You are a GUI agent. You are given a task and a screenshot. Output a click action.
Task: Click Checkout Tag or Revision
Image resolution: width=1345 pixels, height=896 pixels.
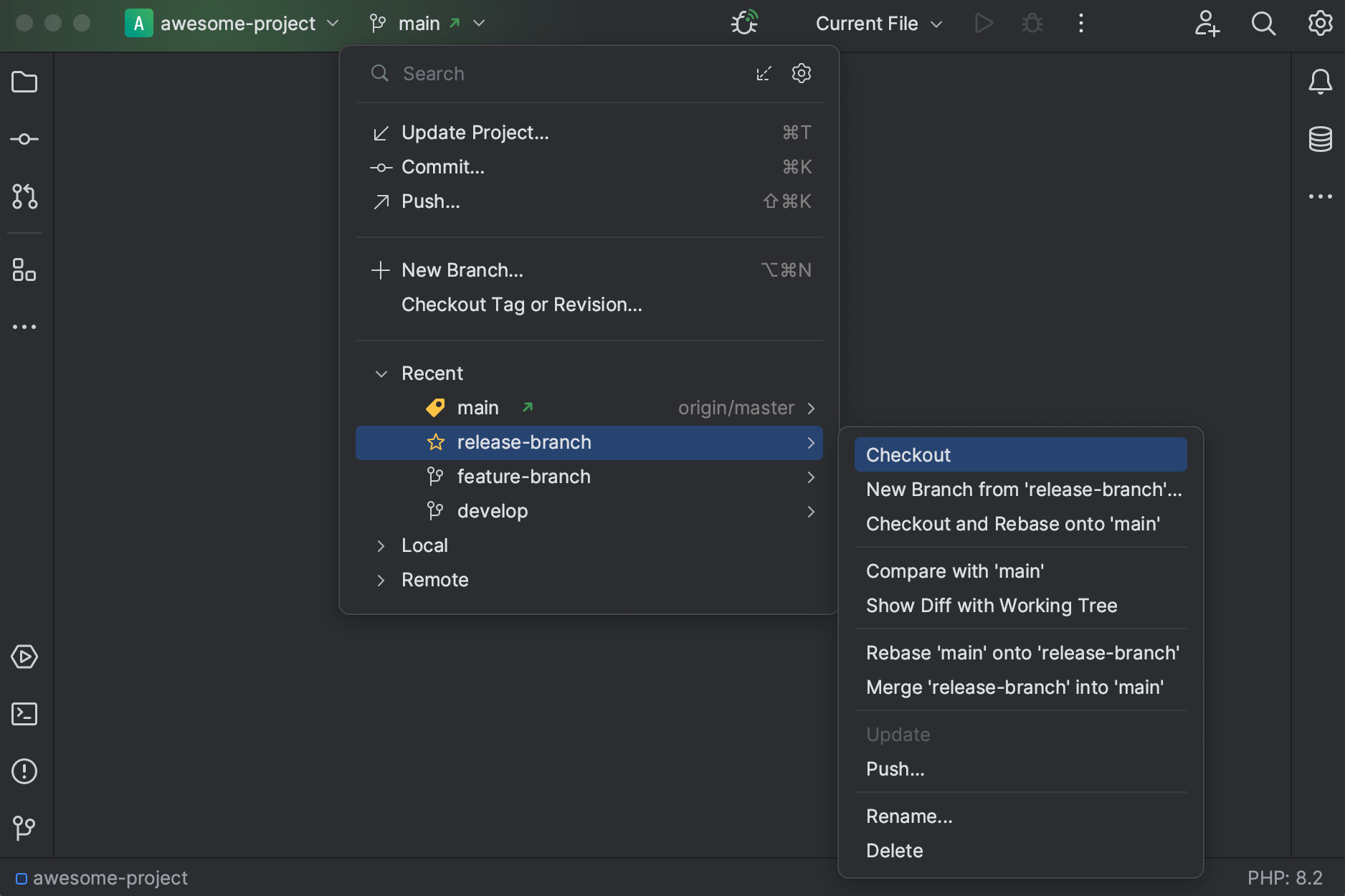[x=521, y=304]
